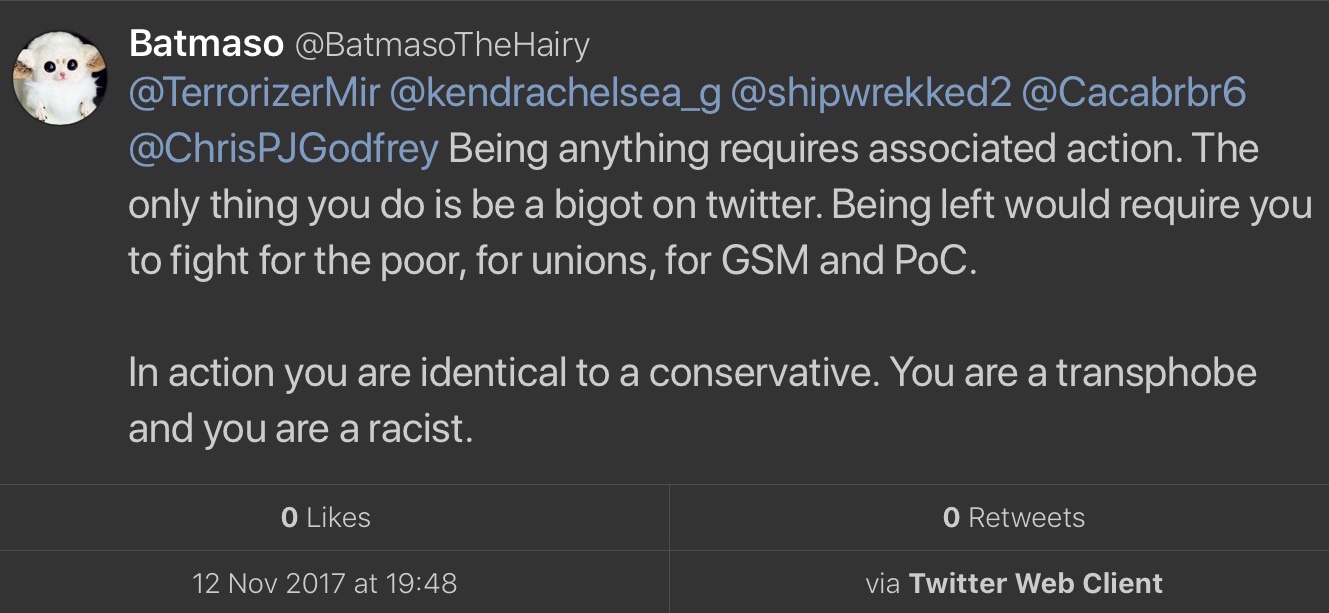The height and width of the screenshot is (613, 1329).
Task: Visit the @shipwrekked2 mention
Action: tap(872, 94)
